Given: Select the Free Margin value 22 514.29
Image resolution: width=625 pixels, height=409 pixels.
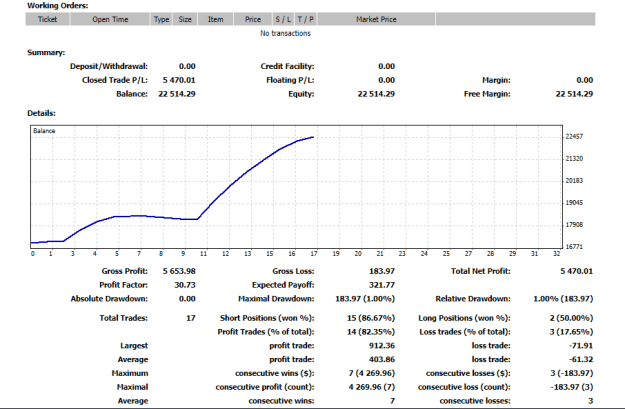Looking at the screenshot, I should tap(574, 94).
